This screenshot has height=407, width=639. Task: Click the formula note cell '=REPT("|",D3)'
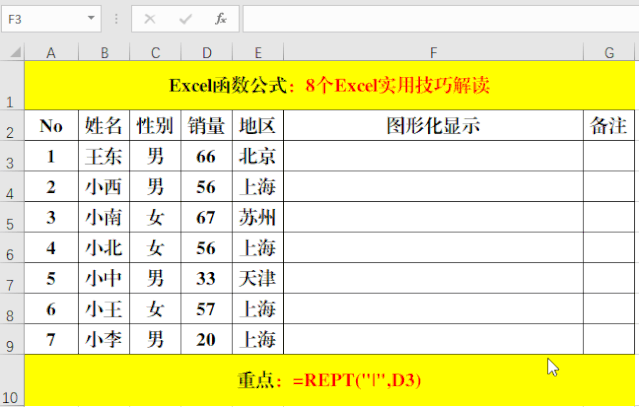click(x=329, y=381)
